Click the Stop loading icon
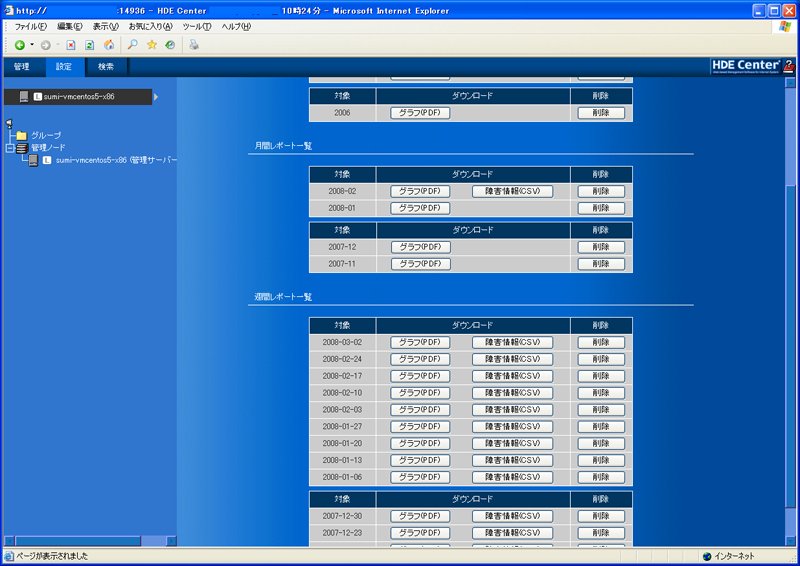The image size is (800, 566). [x=71, y=45]
